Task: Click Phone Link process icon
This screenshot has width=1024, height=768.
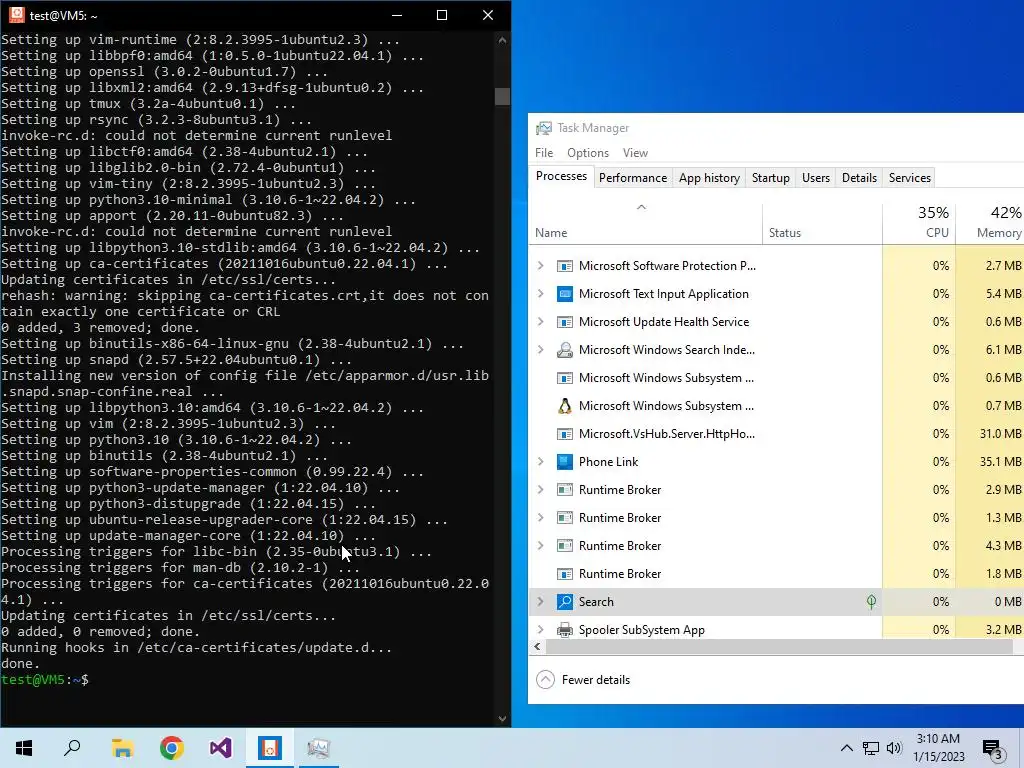Action: point(564,462)
